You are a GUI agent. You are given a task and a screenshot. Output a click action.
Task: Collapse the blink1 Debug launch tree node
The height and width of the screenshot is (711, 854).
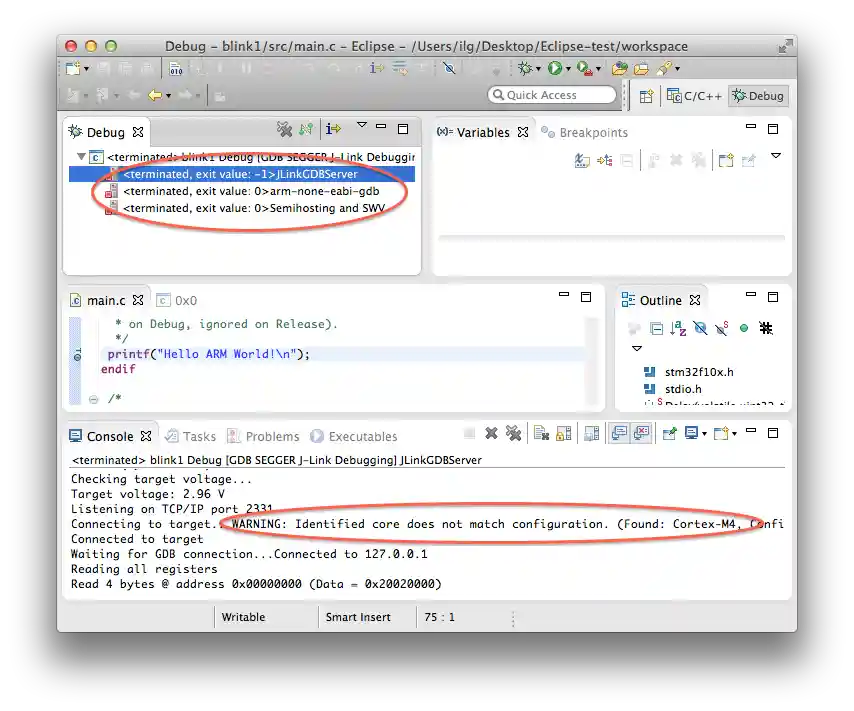[x=81, y=157]
